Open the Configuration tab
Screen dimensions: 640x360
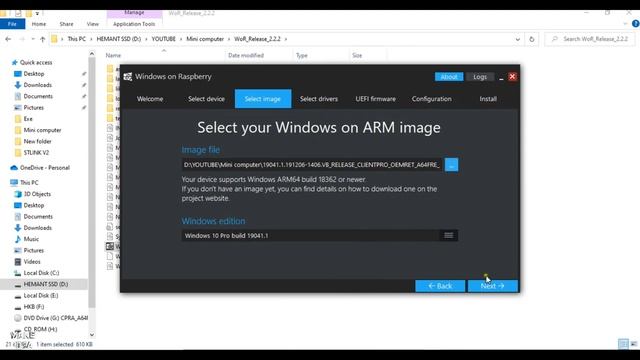432,99
